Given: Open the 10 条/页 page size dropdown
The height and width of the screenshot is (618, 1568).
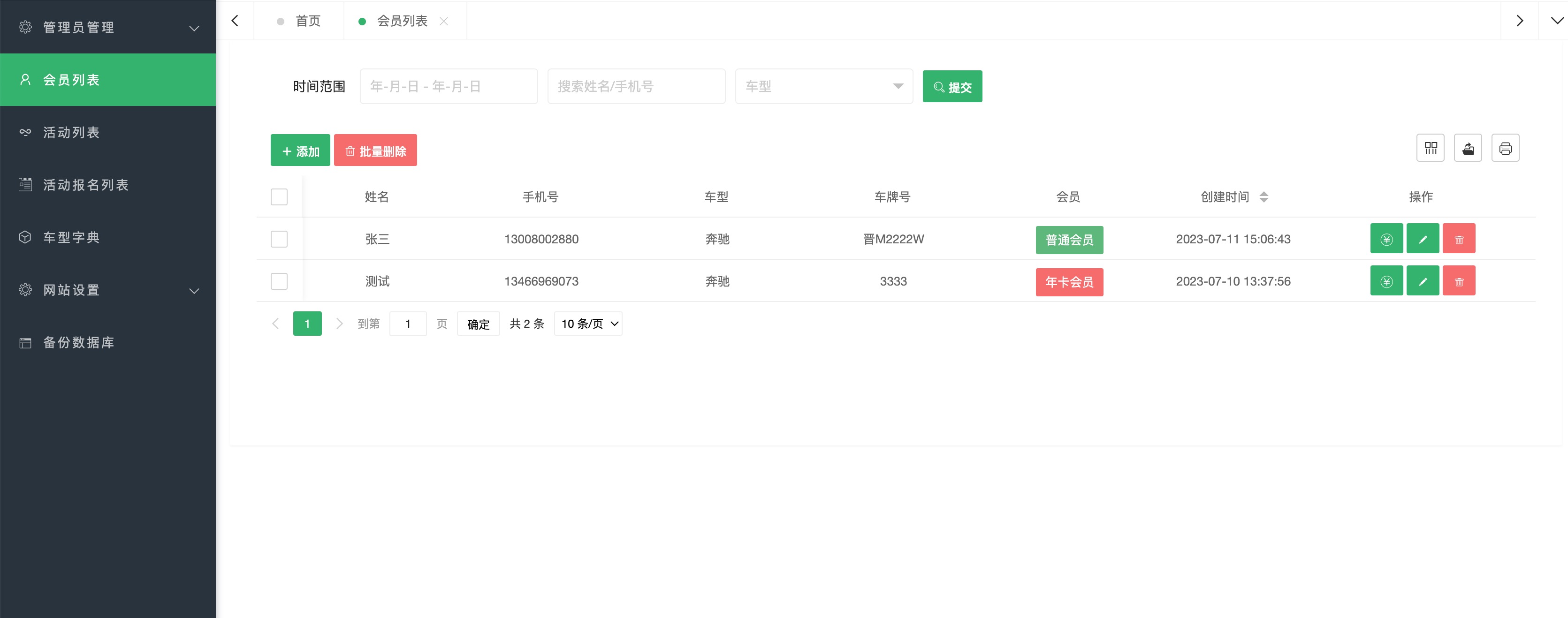Looking at the screenshot, I should pos(588,324).
